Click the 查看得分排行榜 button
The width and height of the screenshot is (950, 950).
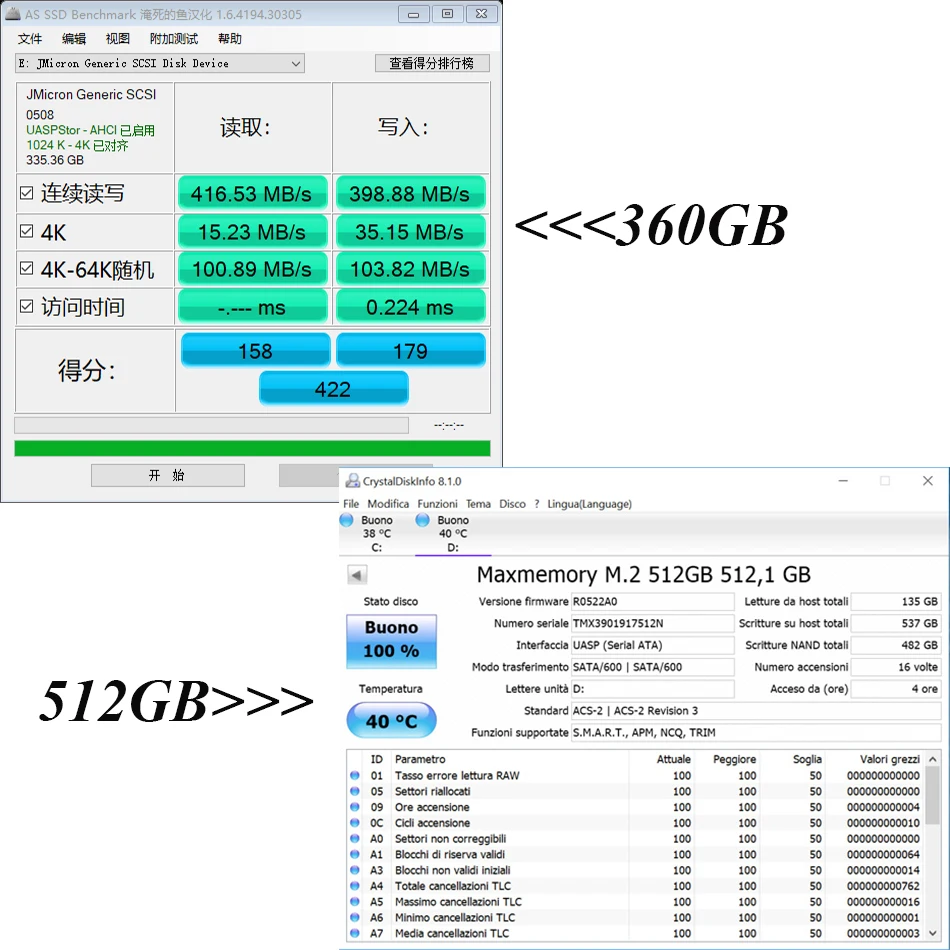click(432, 62)
